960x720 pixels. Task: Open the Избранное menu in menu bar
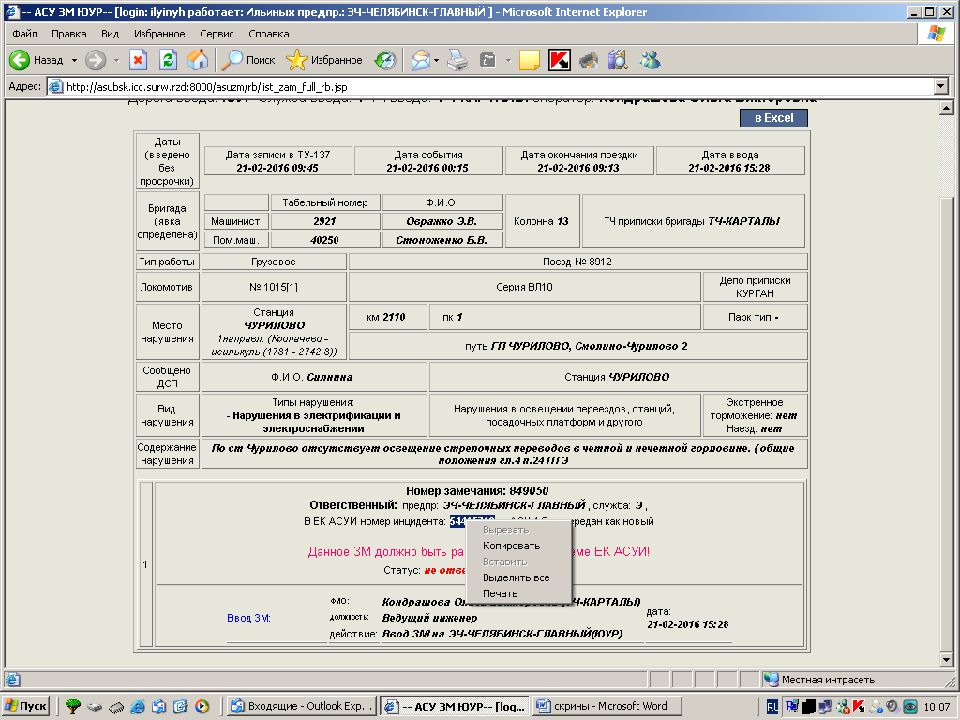tap(160, 34)
